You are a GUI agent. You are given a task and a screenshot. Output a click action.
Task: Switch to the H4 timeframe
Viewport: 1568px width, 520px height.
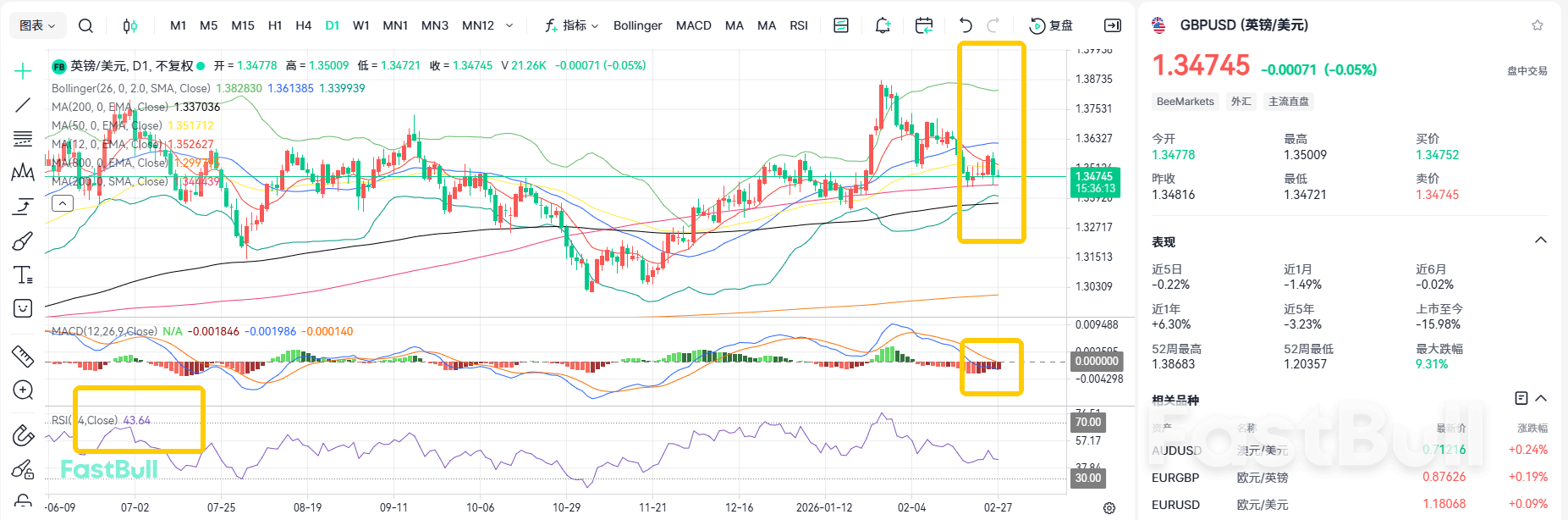tap(303, 25)
